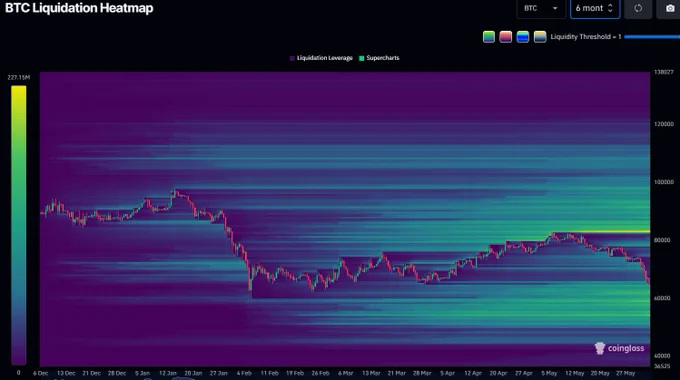
Task: Toggle the Supercharts legend item
Action: pos(379,58)
